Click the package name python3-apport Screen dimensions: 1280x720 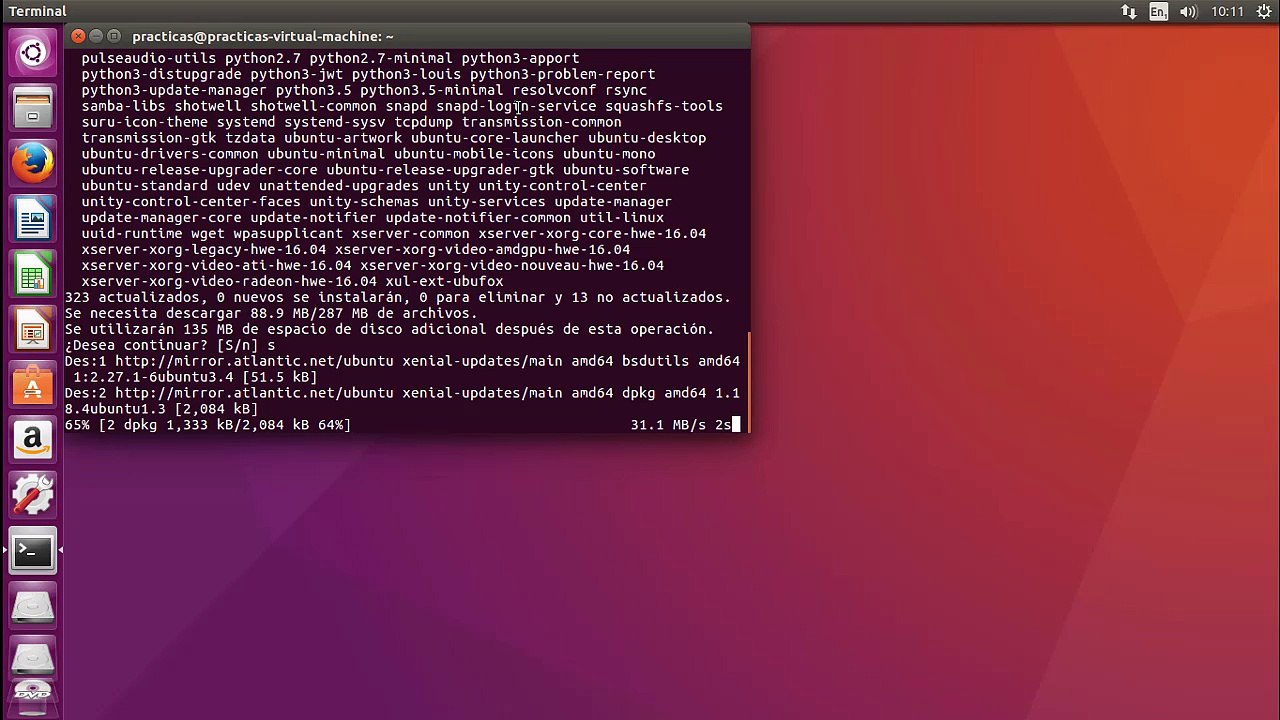520,58
